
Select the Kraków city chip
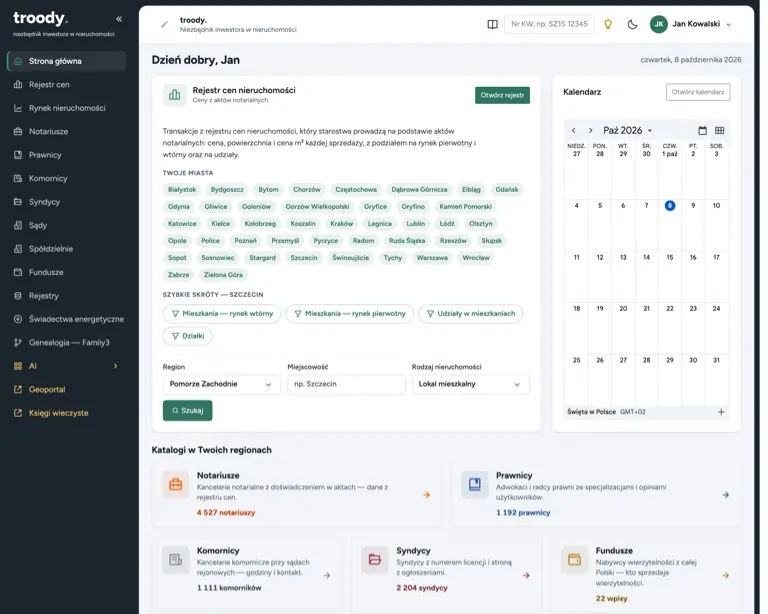click(341, 224)
